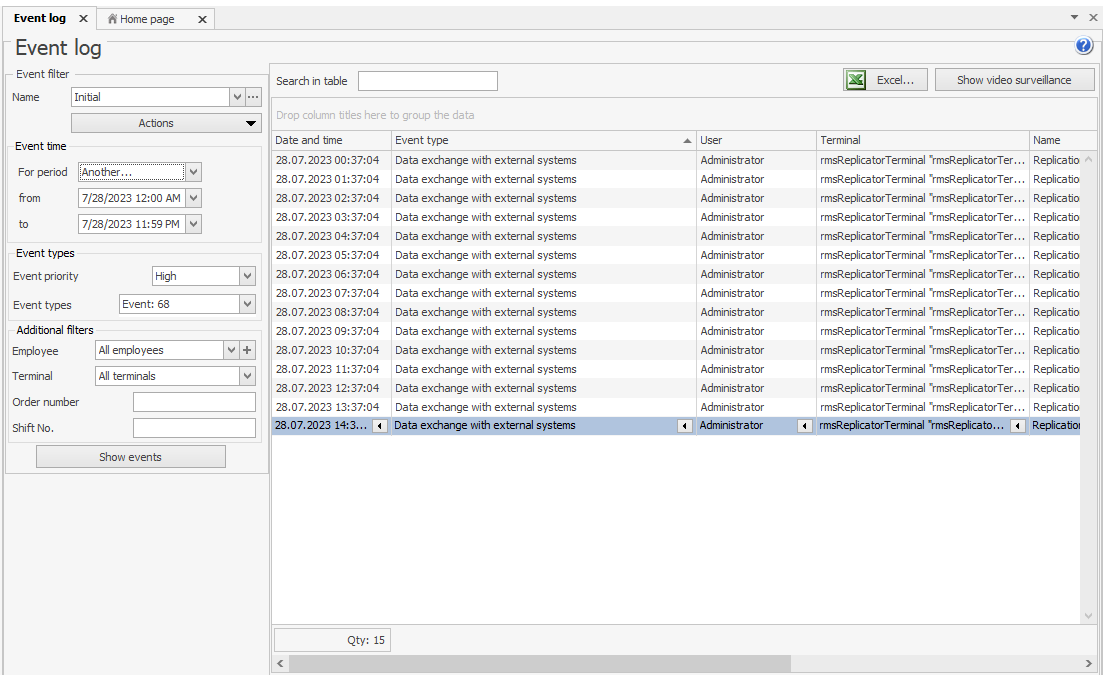
Task: Click the horizontal scrollbar at table bottom
Action: [x=540, y=664]
